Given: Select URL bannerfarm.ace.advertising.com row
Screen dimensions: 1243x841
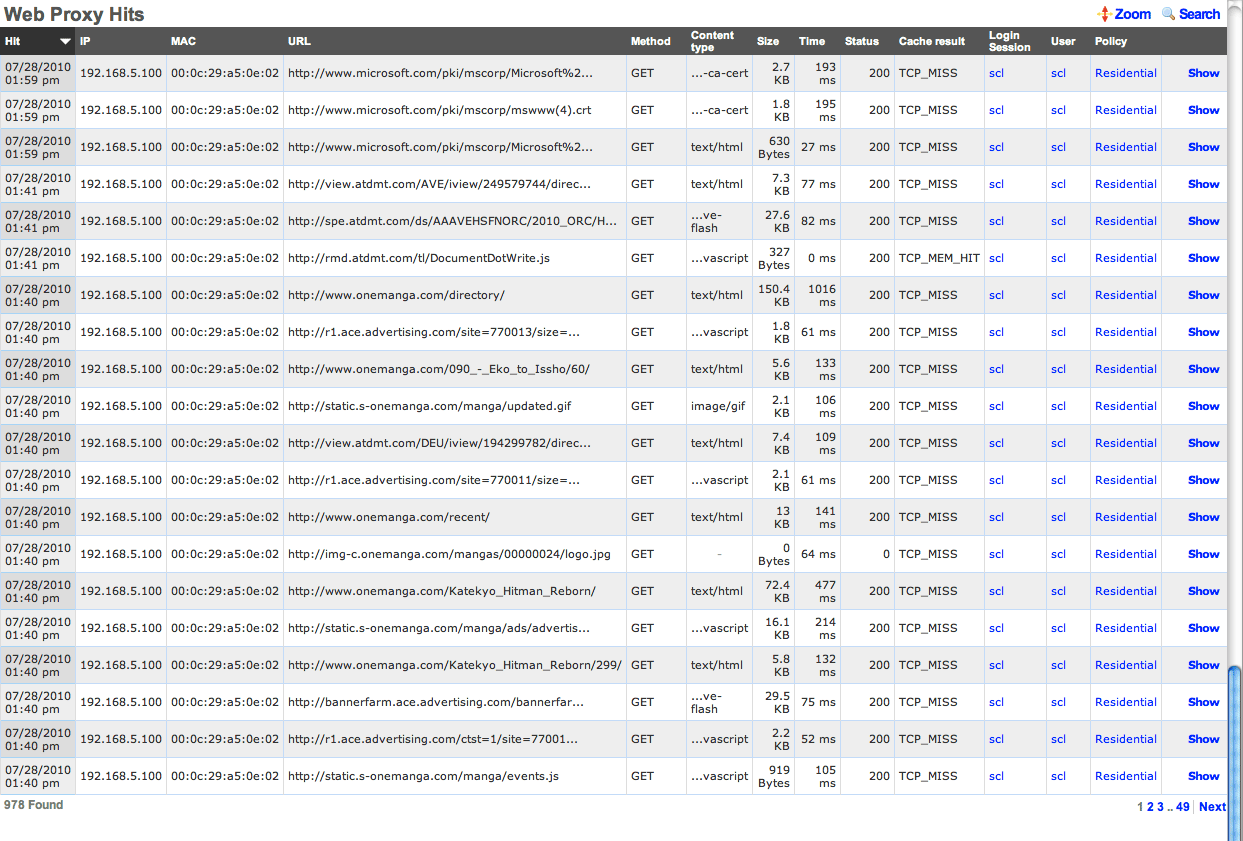Looking at the screenshot, I should (x=435, y=702).
